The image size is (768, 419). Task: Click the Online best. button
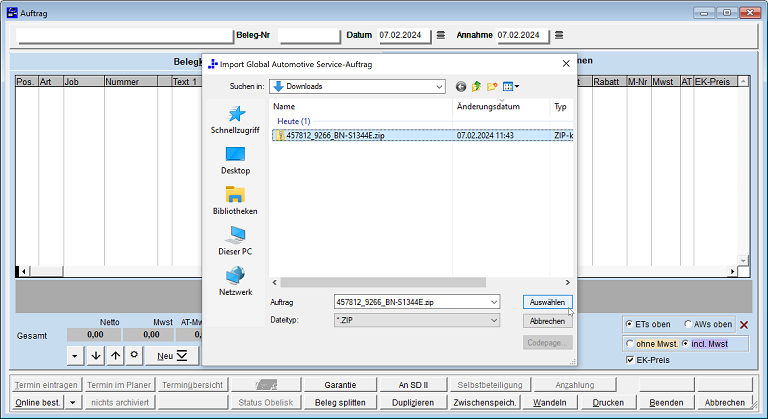point(38,402)
